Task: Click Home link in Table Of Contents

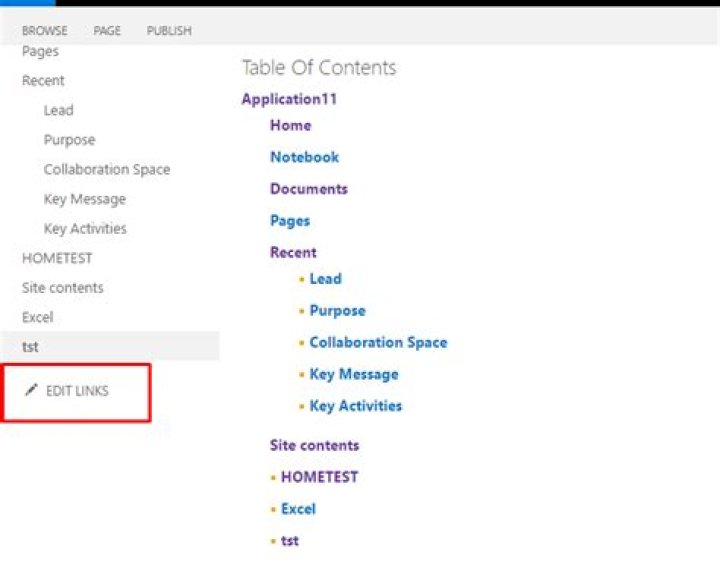Action: tap(290, 125)
